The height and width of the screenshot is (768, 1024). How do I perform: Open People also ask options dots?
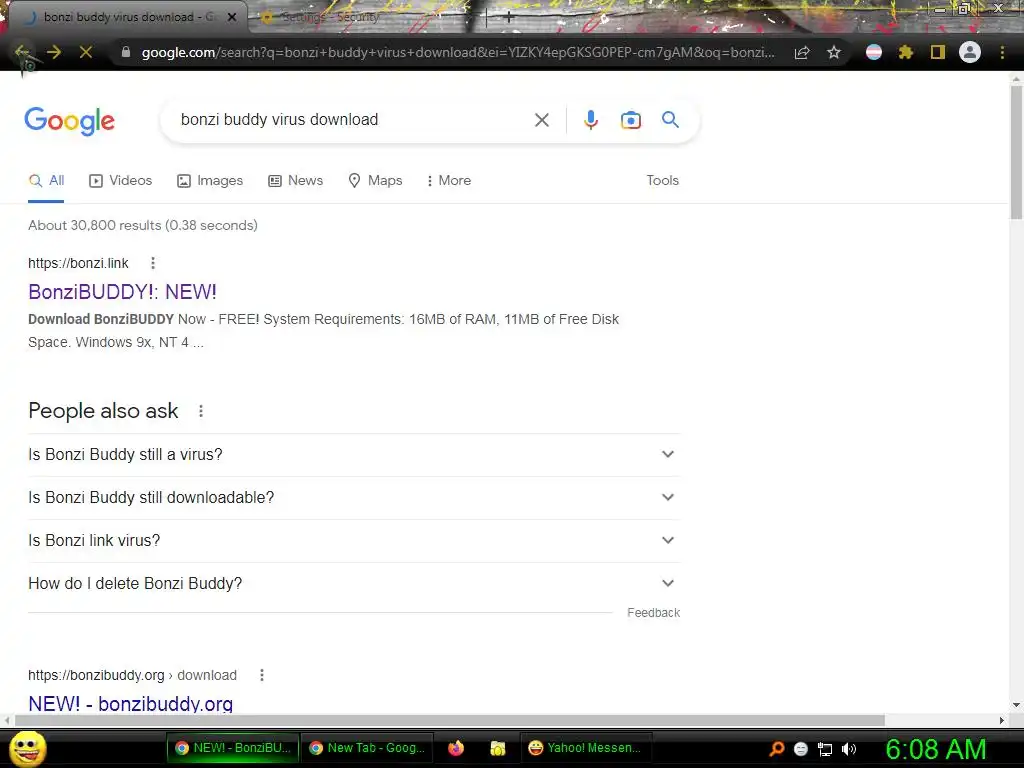(201, 411)
